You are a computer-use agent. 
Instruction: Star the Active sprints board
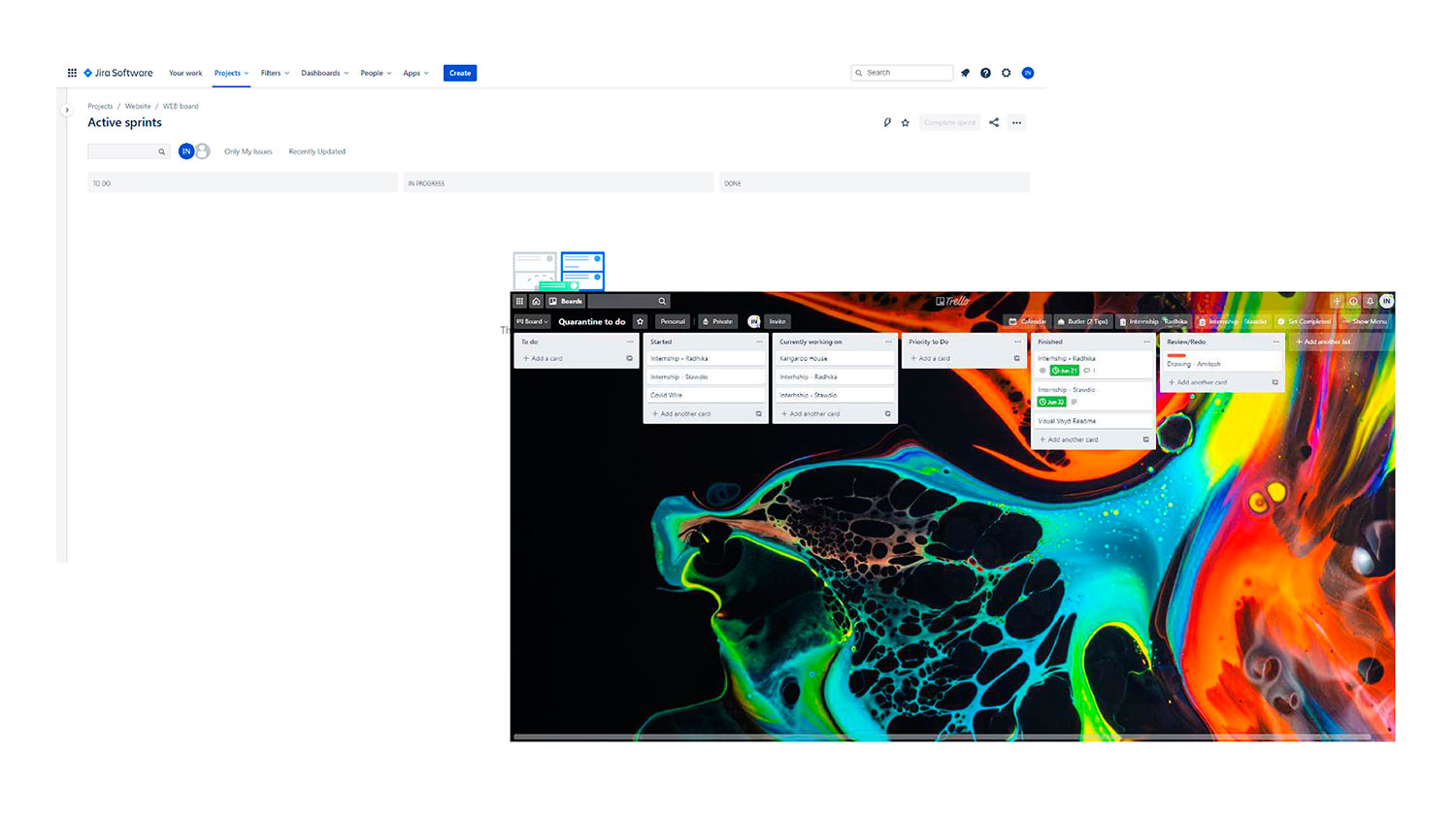(906, 123)
